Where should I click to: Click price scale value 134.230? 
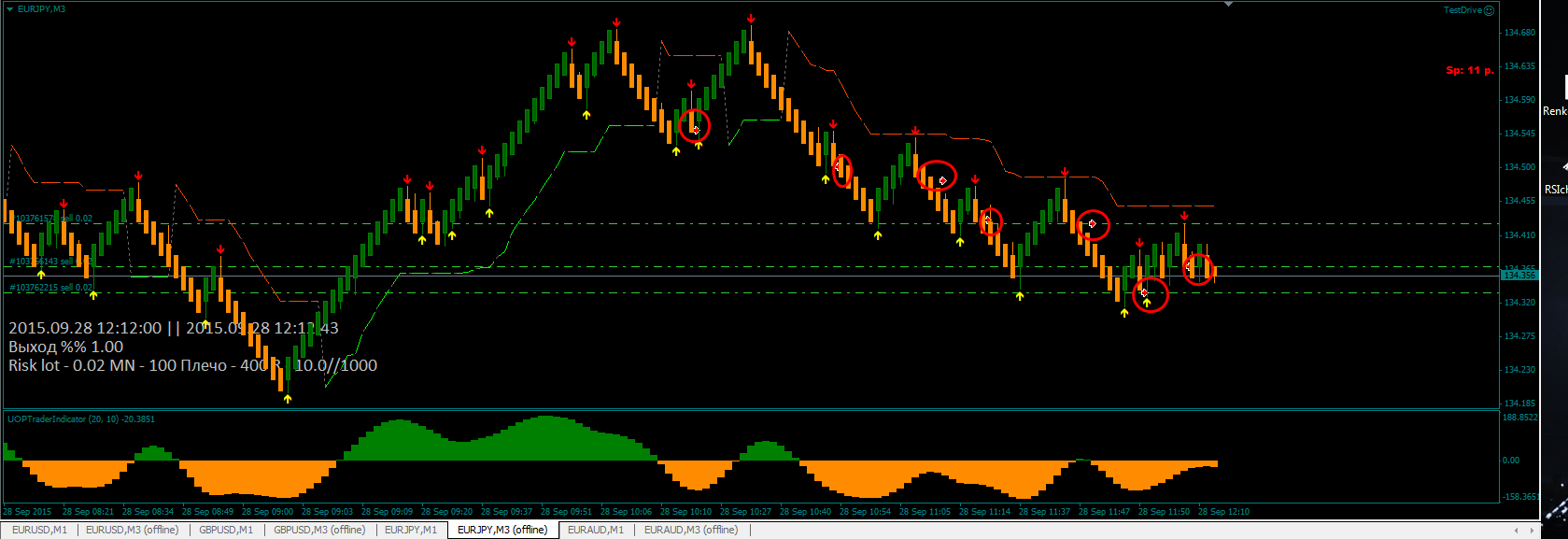(x=1519, y=370)
